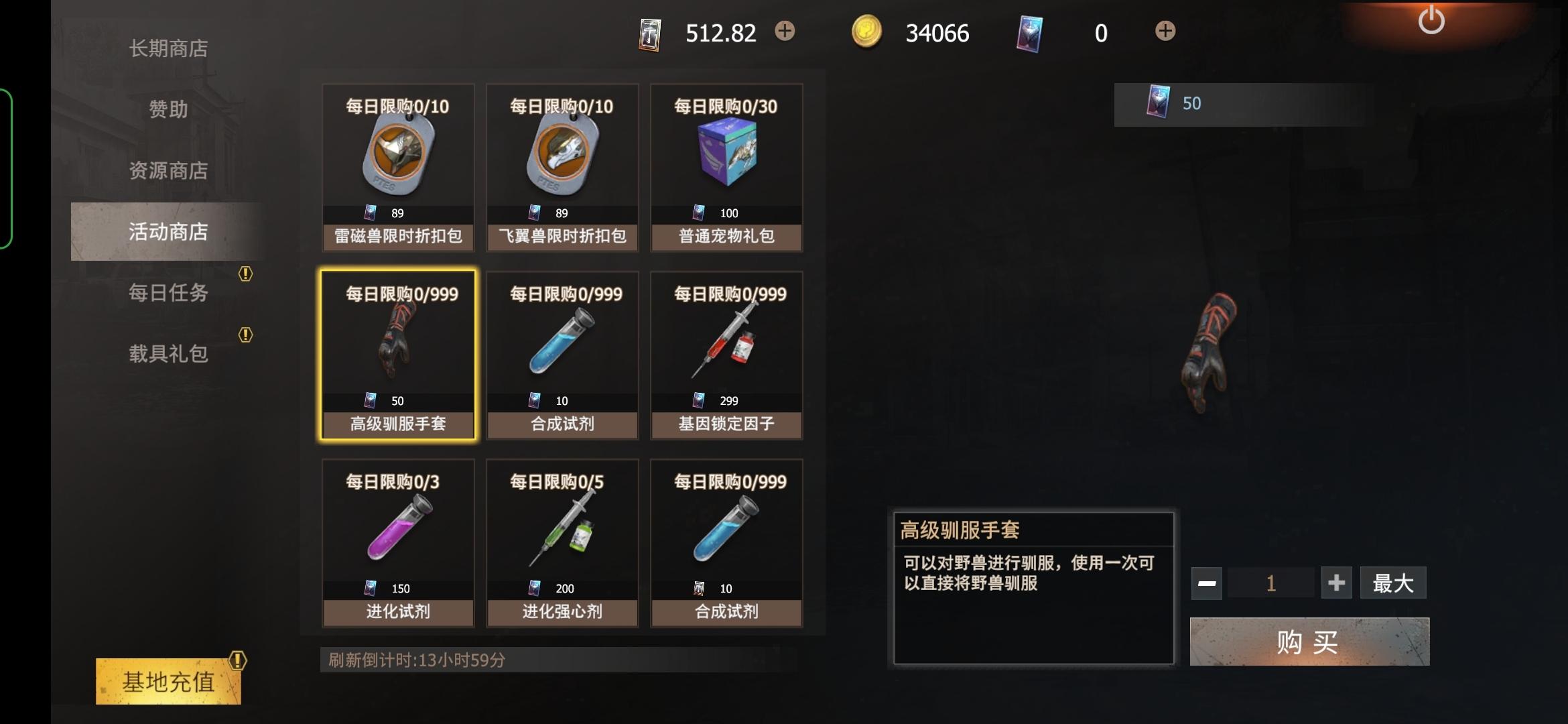Screen dimensions: 1568x724
Task: Open the 赞助 tab
Action: pyautogui.click(x=168, y=109)
